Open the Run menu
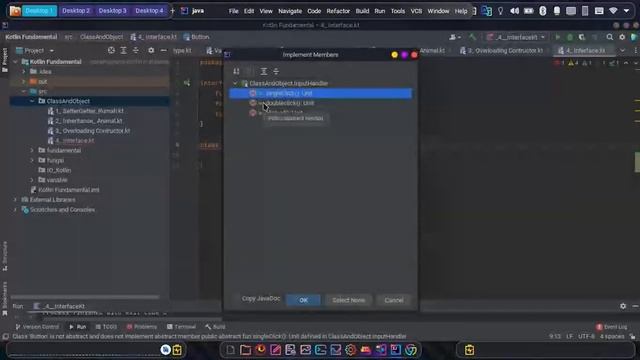Image resolution: width=640 pixels, height=360 pixels. pos(380,11)
